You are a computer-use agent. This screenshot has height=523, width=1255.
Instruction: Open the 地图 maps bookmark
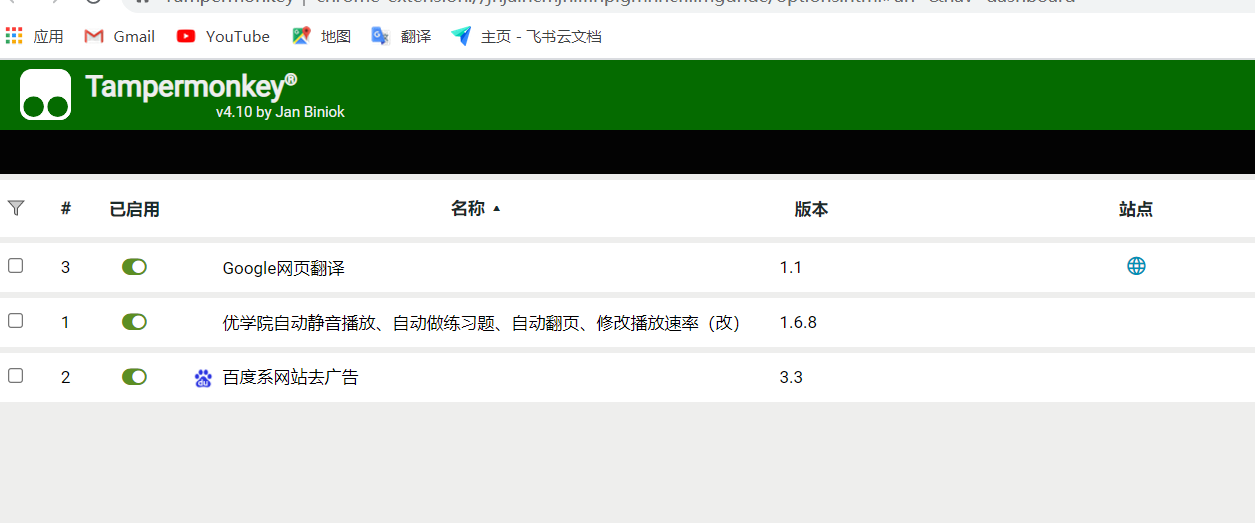321,36
